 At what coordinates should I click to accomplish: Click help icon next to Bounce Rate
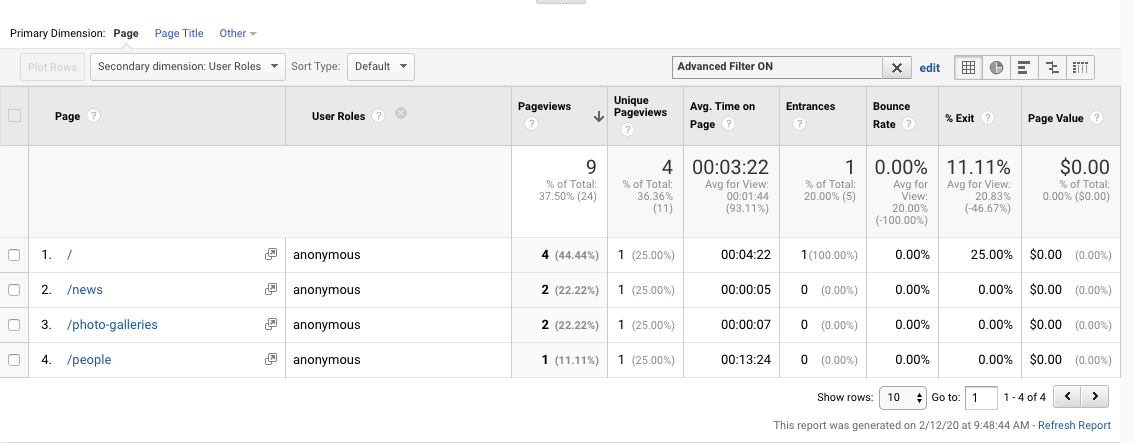click(x=908, y=124)
